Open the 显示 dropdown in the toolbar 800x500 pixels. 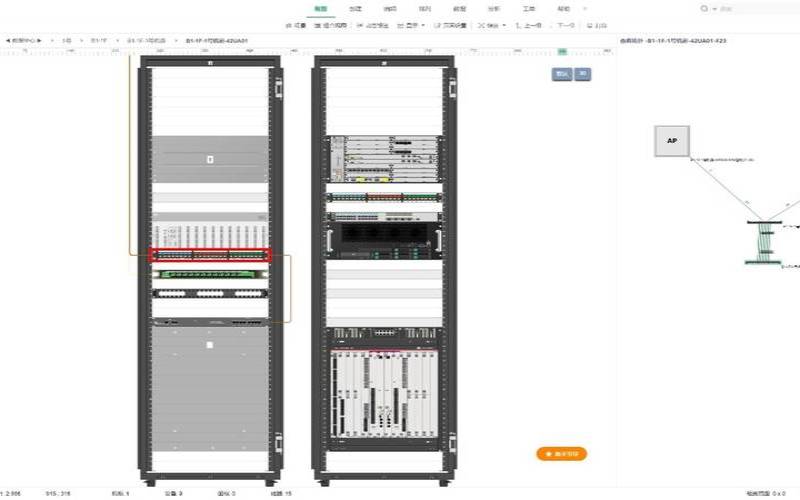point(411,25)
